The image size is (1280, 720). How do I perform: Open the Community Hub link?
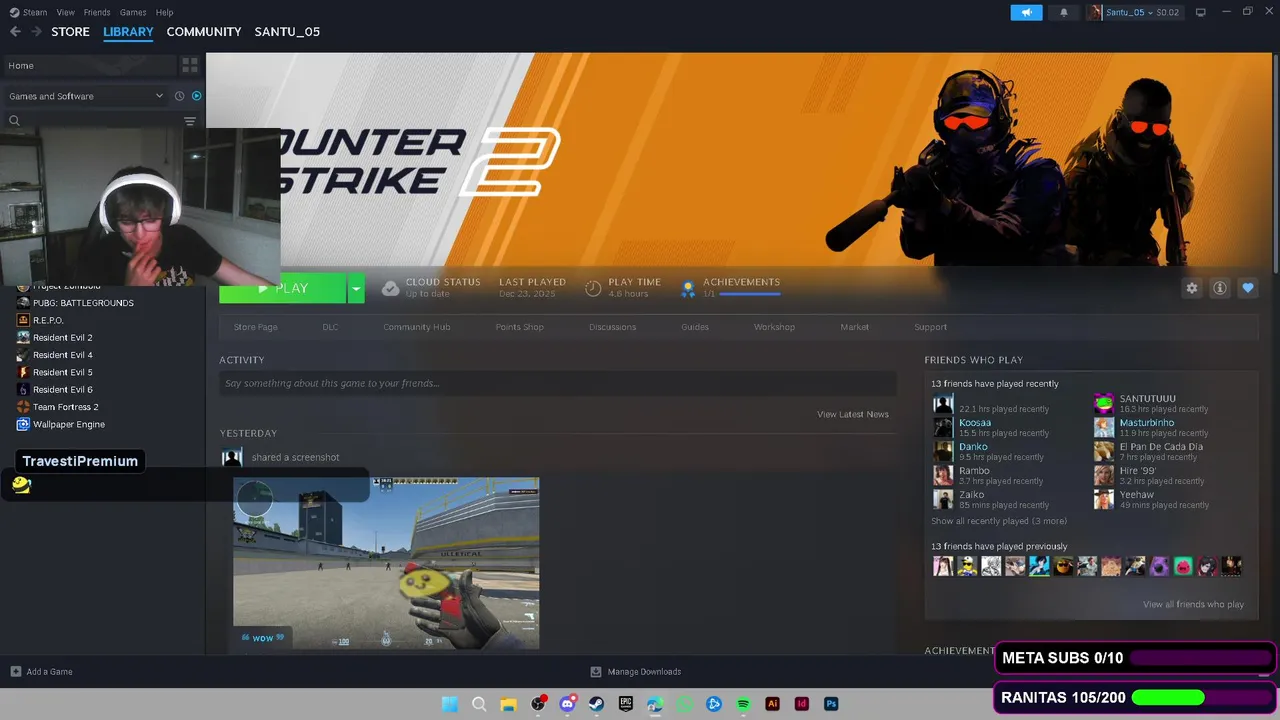click(x=417, y=327)
